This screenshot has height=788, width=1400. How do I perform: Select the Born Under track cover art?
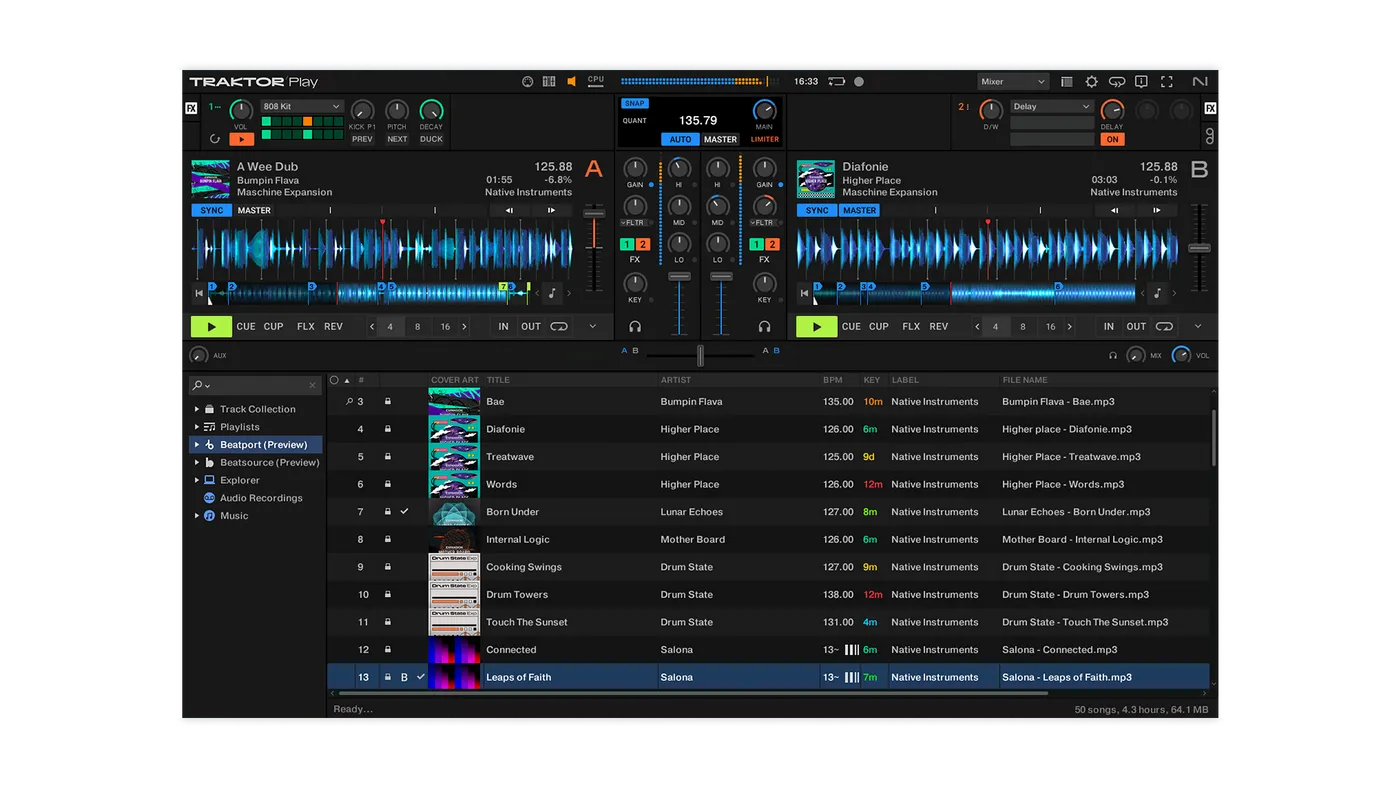coord(453,512)
